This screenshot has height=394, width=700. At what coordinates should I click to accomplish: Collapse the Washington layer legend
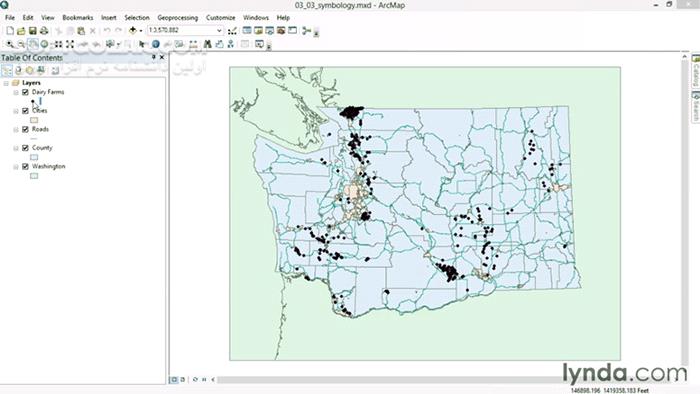click(16, 166)
